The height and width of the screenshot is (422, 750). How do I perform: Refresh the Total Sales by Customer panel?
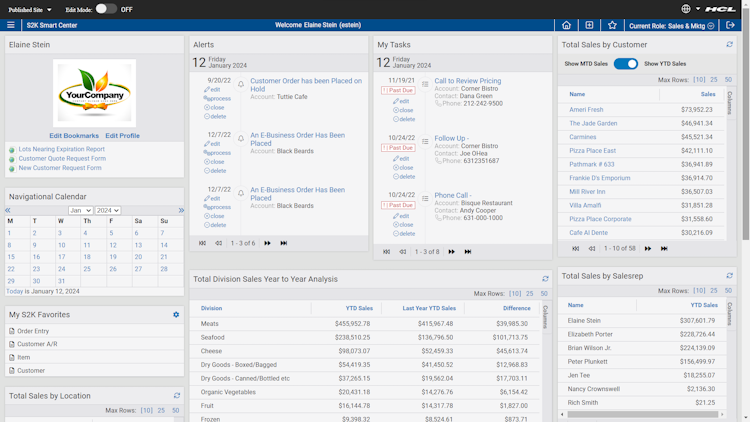click(x=729, y=44)
